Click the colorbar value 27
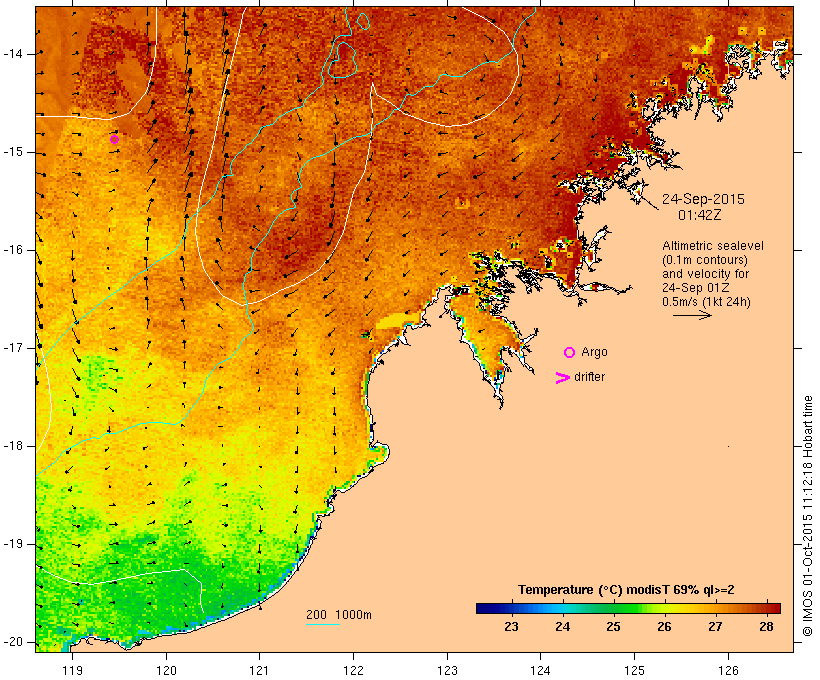 pos(715,627)
